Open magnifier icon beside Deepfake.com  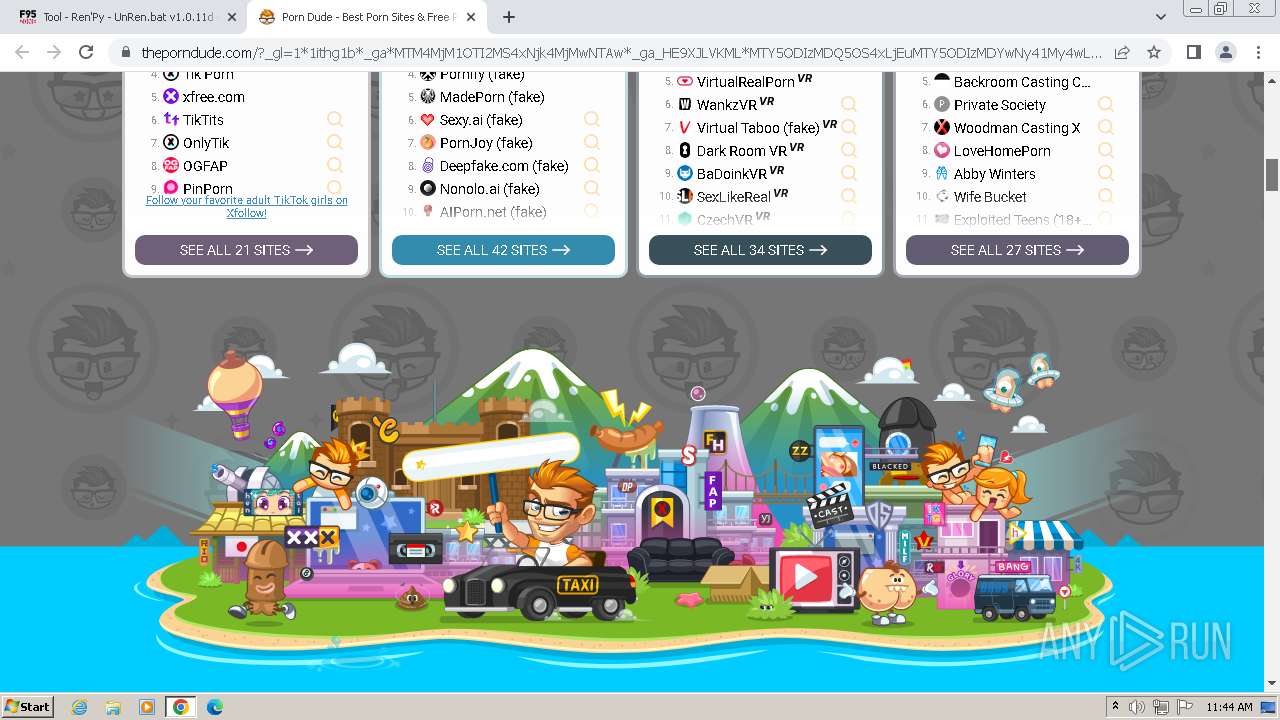(592, 165)
